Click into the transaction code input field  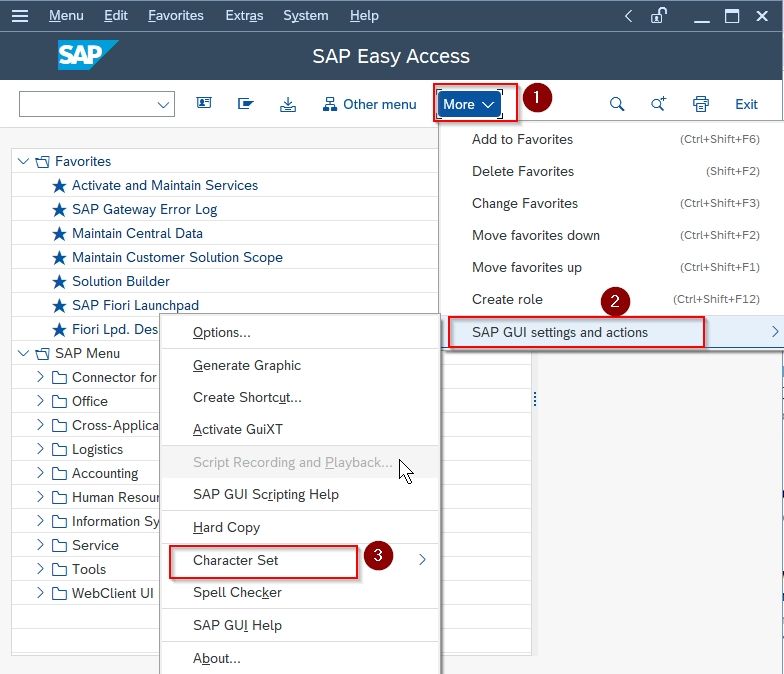(87, 104)
